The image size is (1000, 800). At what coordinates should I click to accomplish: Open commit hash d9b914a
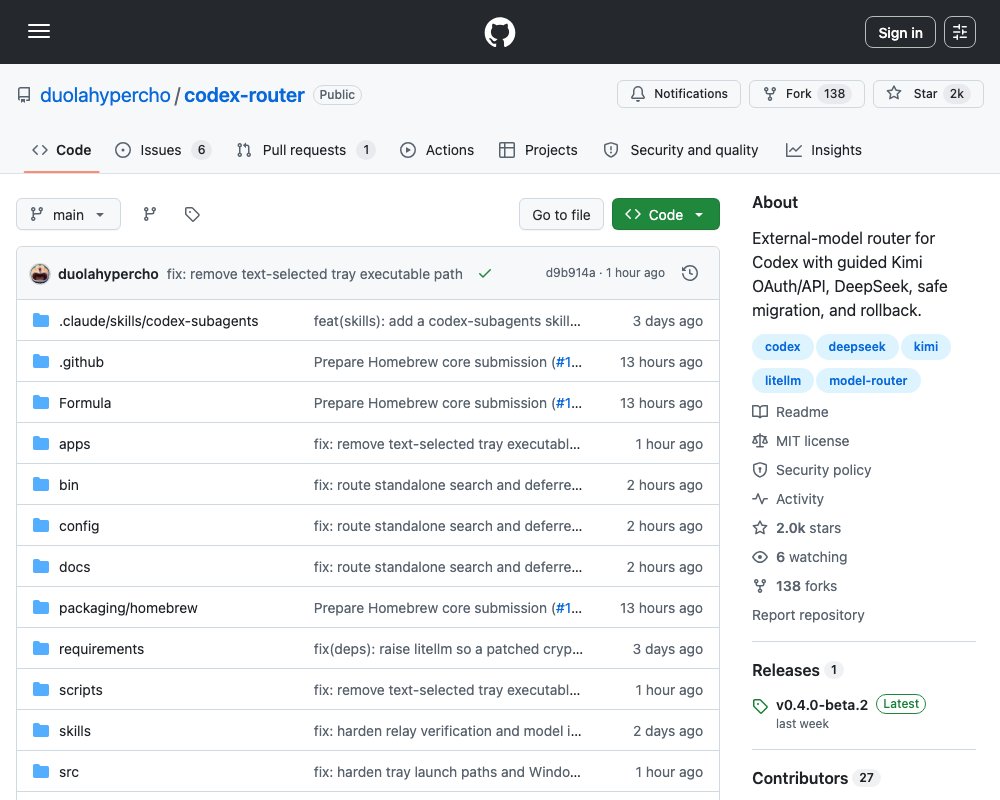tap(570, 273)
